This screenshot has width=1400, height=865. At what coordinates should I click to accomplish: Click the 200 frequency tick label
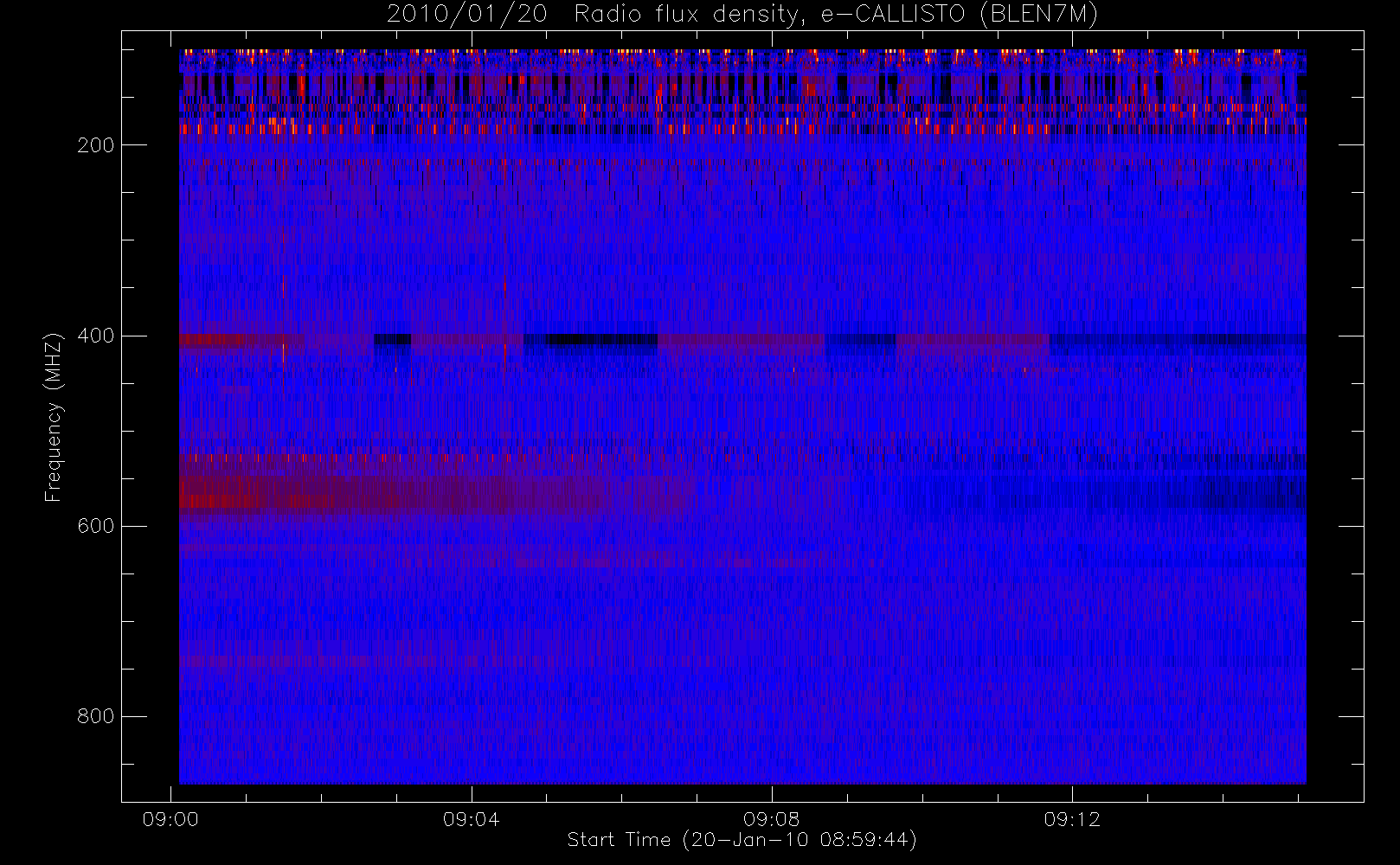point(95,145)
